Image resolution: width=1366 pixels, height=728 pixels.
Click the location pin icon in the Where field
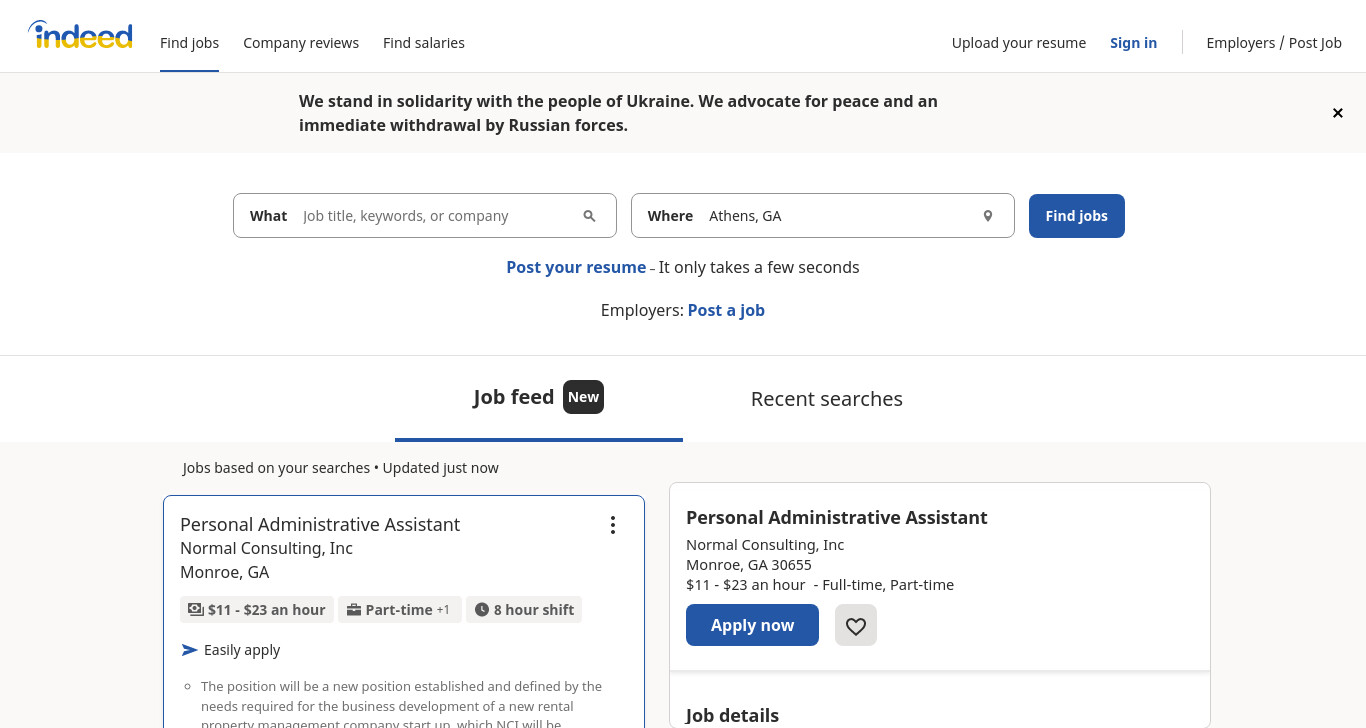tap(988, 216)
